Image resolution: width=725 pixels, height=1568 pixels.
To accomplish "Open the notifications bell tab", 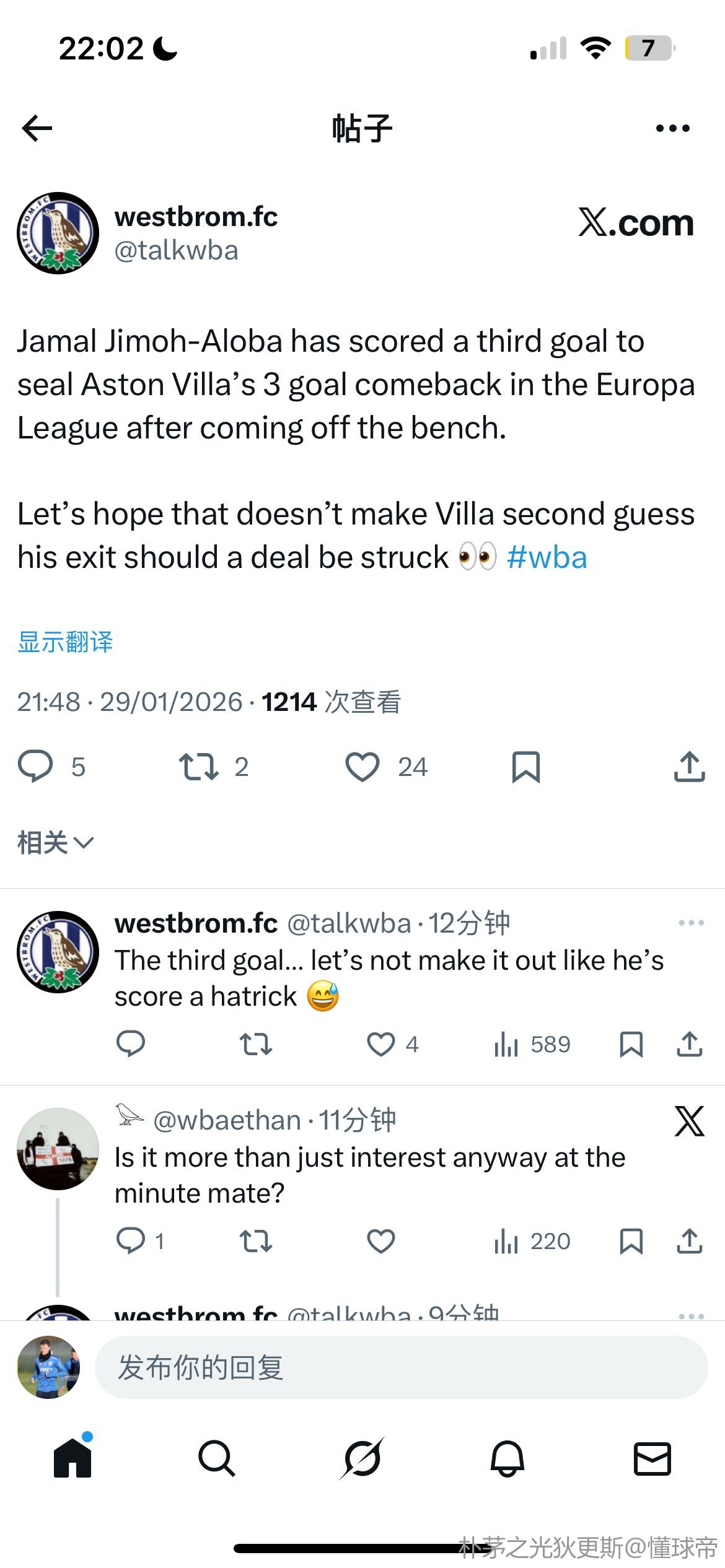I will [x=507, y=1458].
